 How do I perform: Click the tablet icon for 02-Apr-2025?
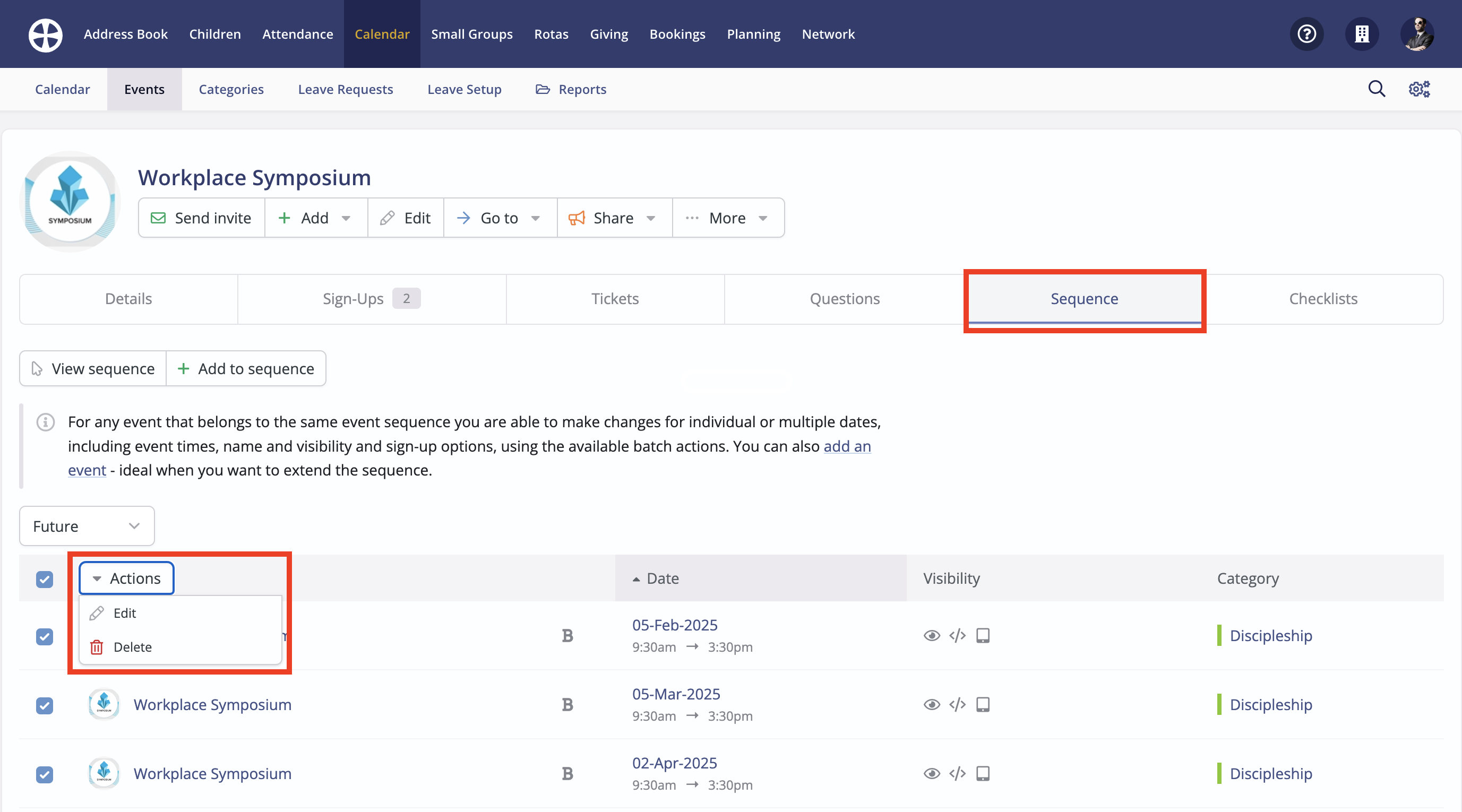tap(983, 773)
